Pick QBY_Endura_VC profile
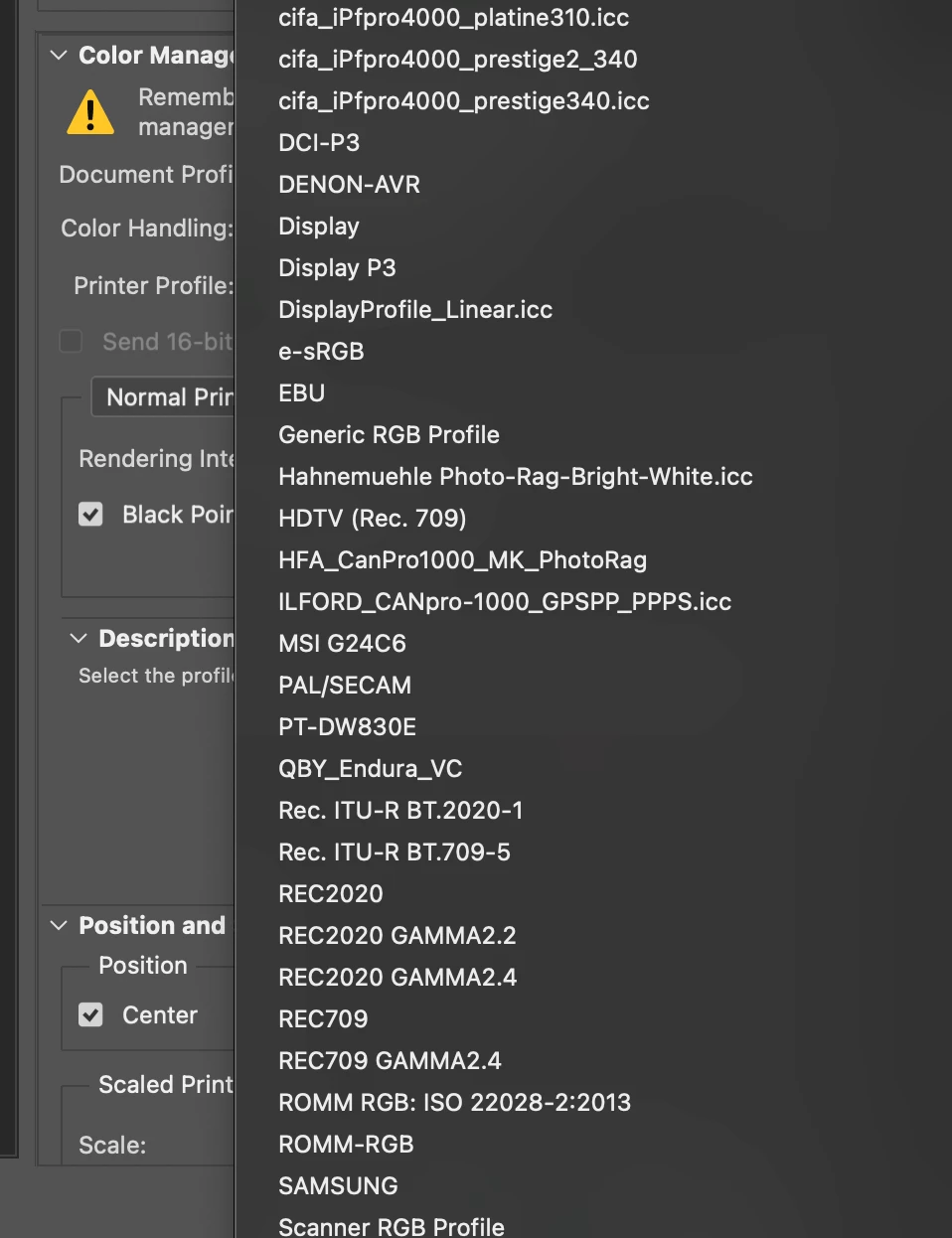This screenshot has height=1238, width=952. [x=370, y=769]
